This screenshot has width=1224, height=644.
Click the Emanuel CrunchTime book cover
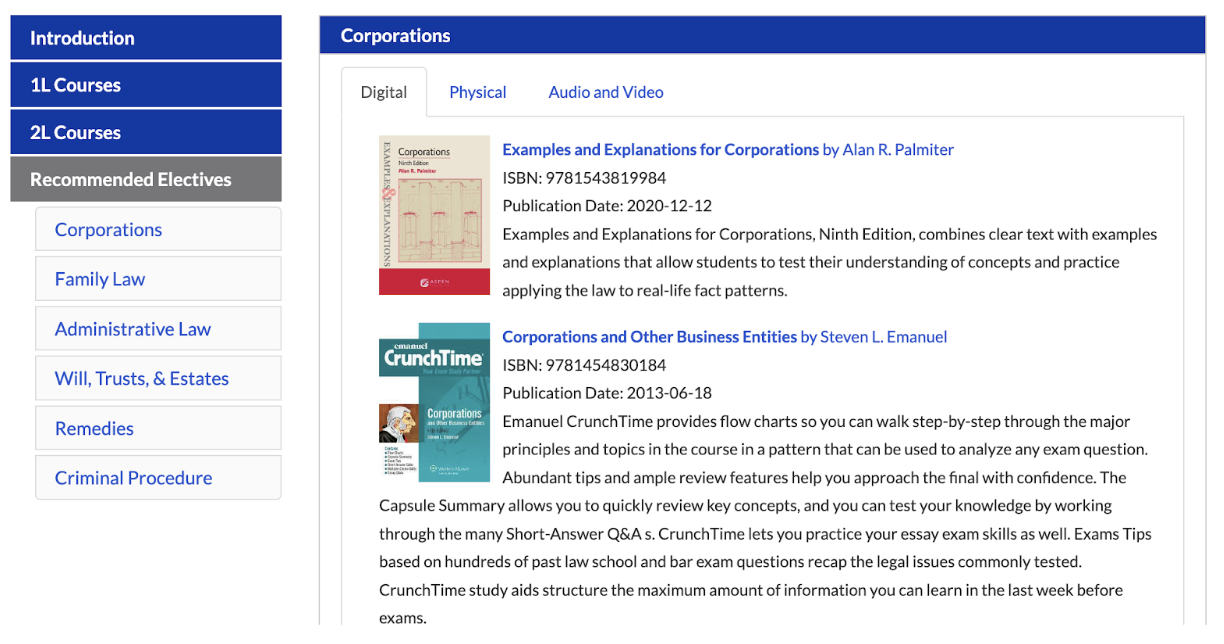click(434, 402)
